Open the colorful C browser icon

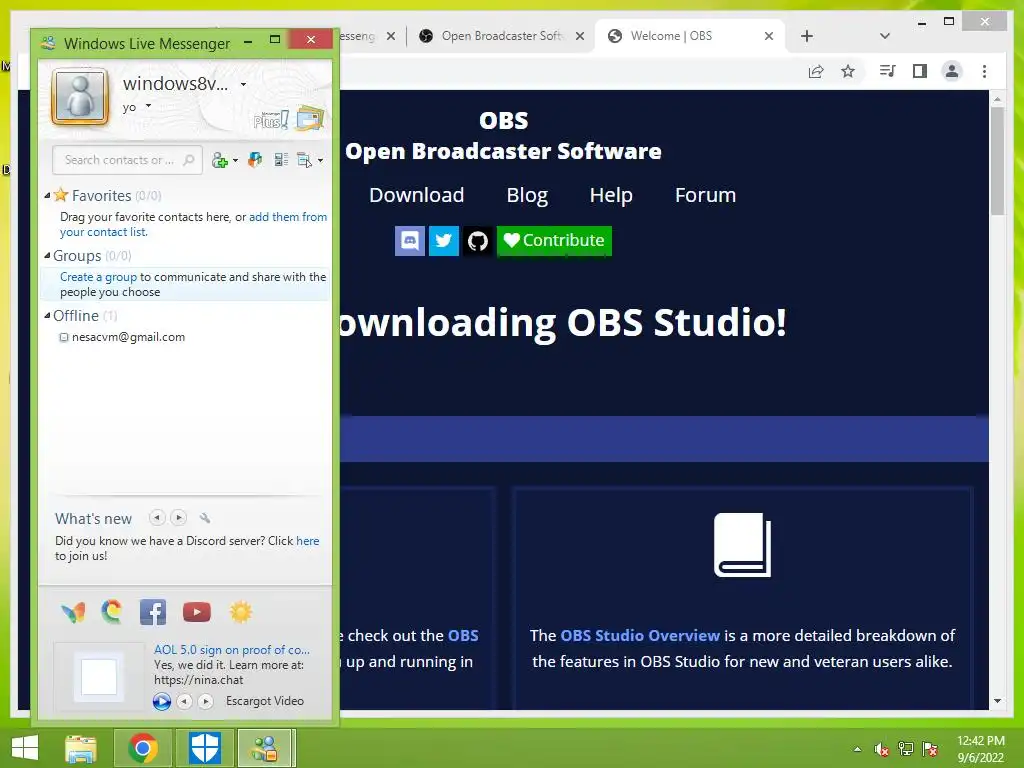tap(112, 612)
